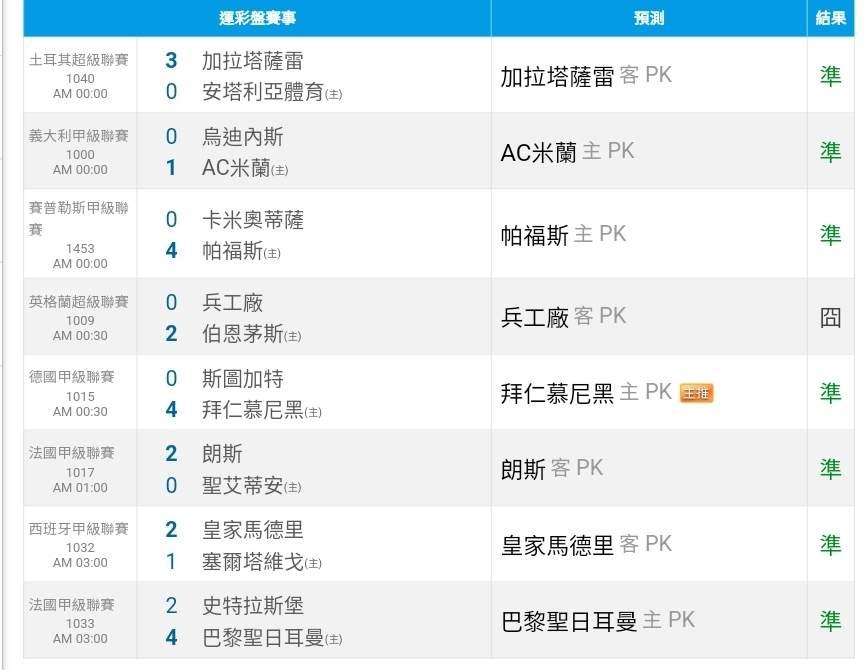Click the 準 result in the 加拉塔薩雷 row
The height and width of the screenshot is (670, 867).
point(830,76)
